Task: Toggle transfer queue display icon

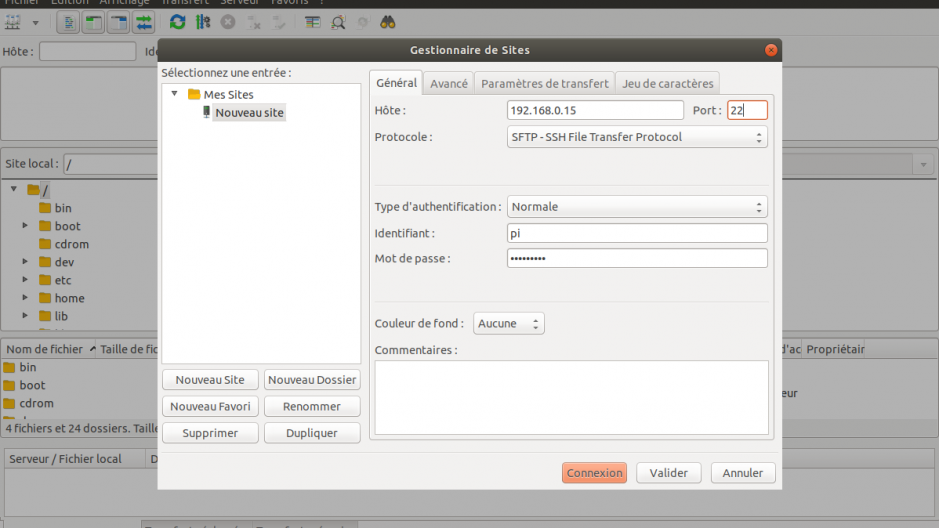Action: [x=144, y=23]
